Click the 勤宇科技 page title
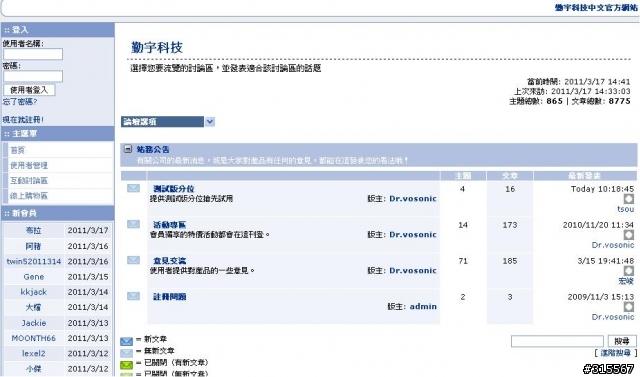This screenshot has height=377, width=640. pyautogui.click(x=157, y=47)
